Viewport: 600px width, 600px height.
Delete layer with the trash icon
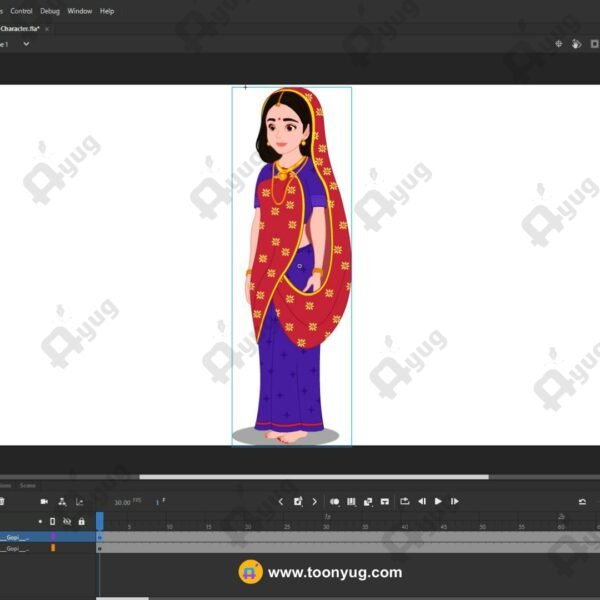(x=2, y=501)
